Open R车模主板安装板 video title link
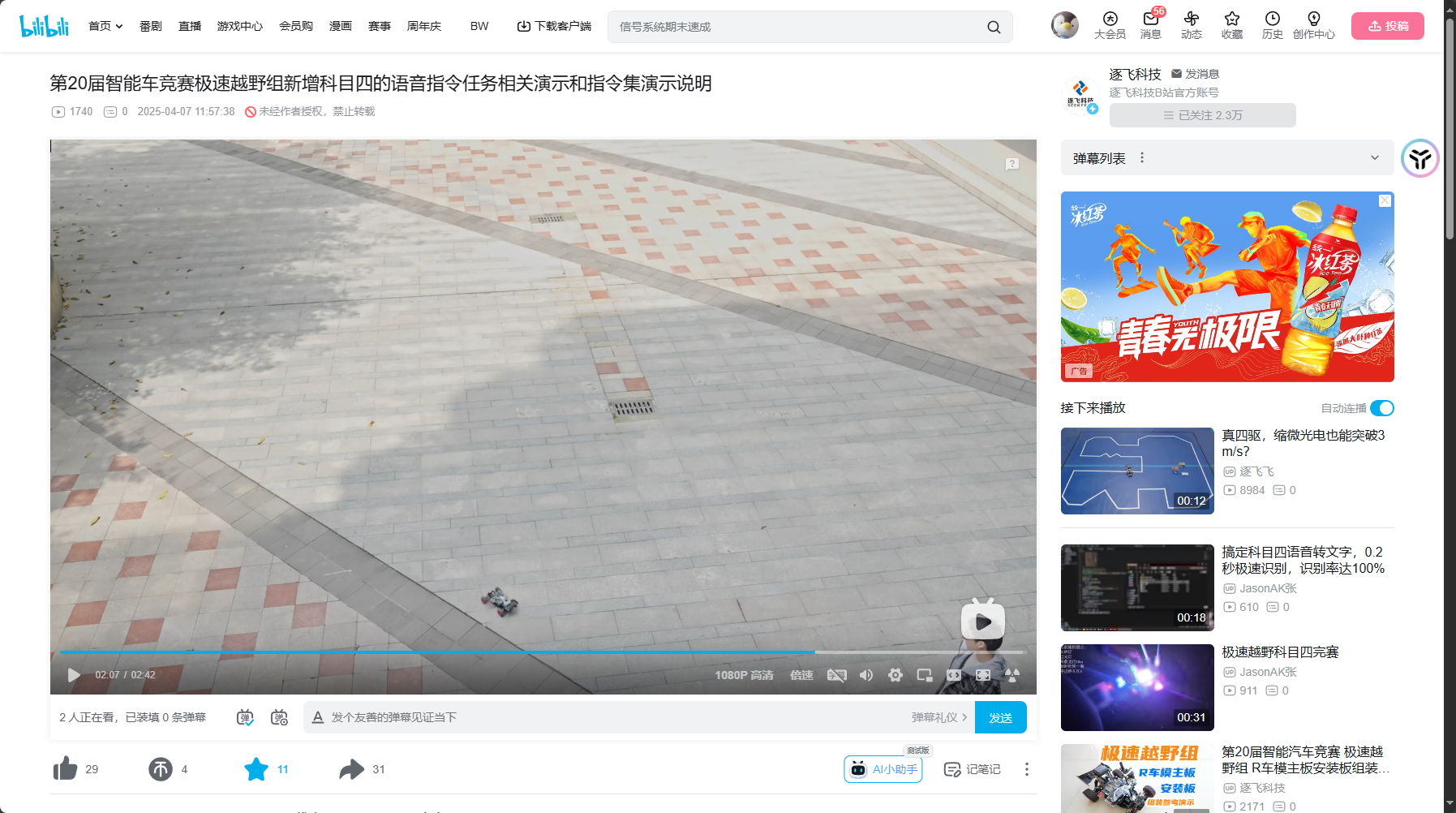1456x813 pixels. 1305,759
